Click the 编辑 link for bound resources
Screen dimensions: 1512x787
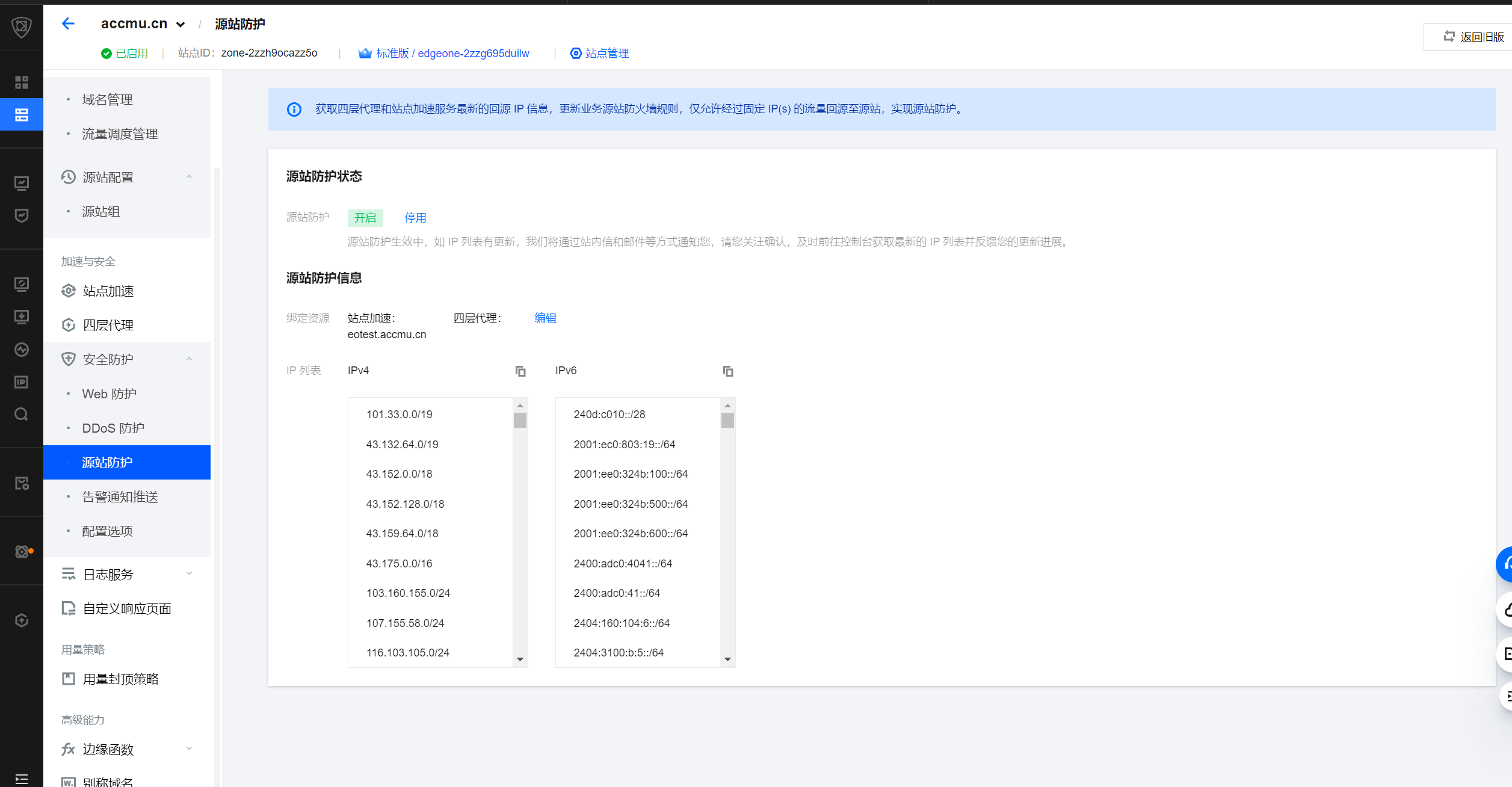(x=546, y=318)
